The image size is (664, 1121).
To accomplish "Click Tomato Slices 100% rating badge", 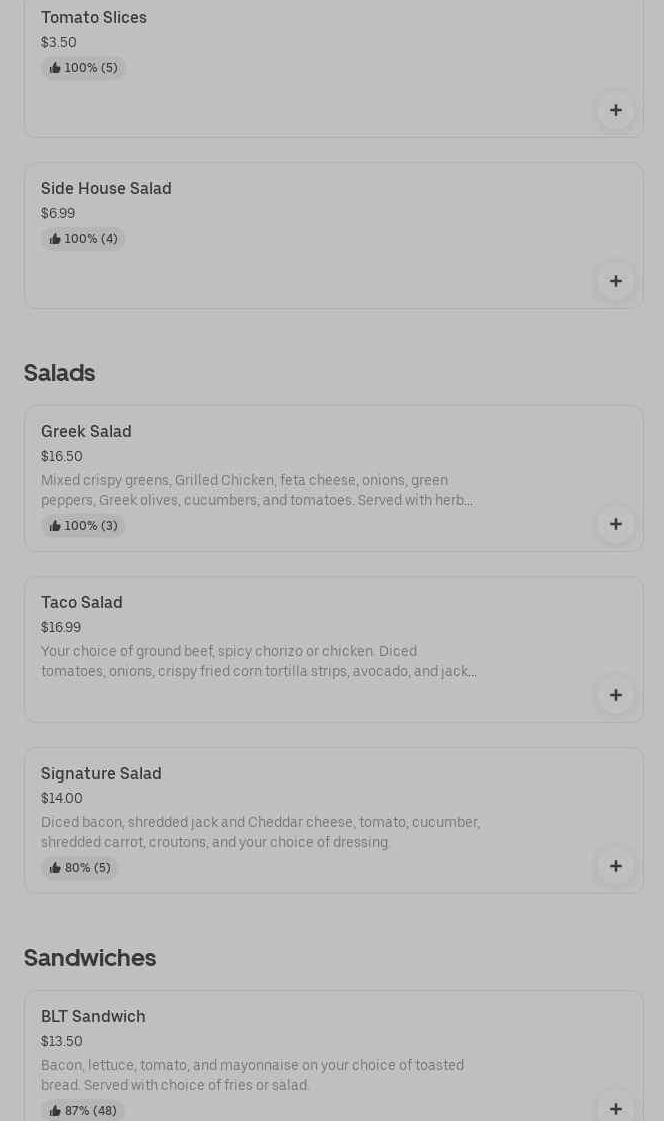I will pyautogui.click(x=83, y=68).
